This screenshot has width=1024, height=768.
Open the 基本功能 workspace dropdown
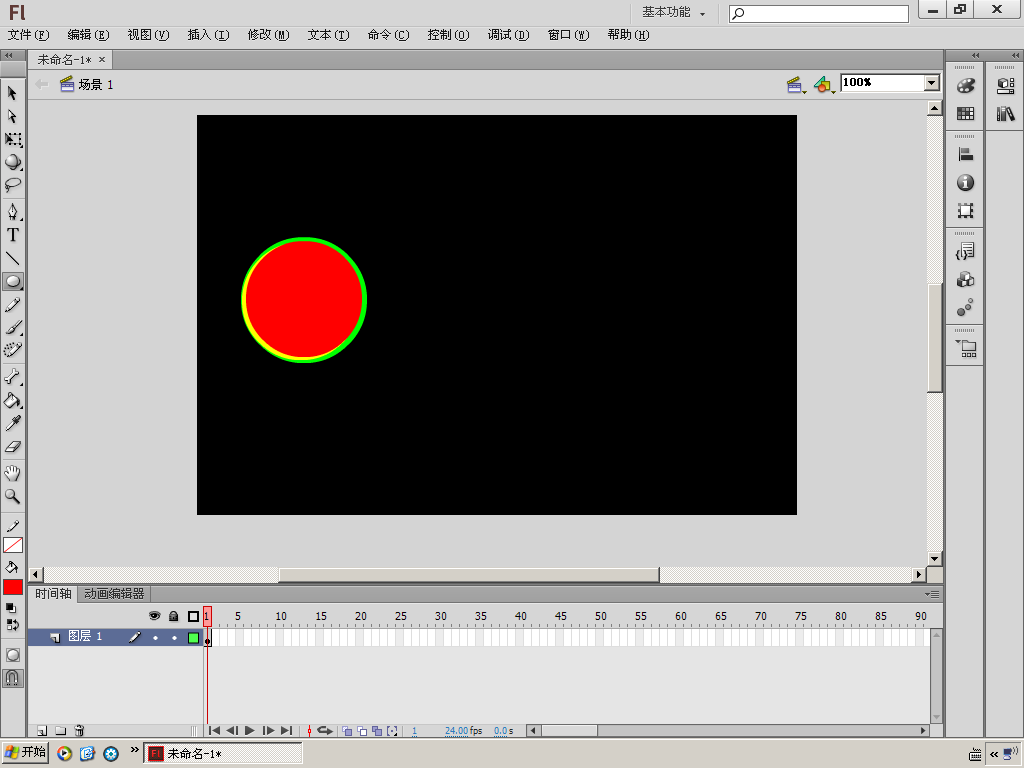point(673,12)
